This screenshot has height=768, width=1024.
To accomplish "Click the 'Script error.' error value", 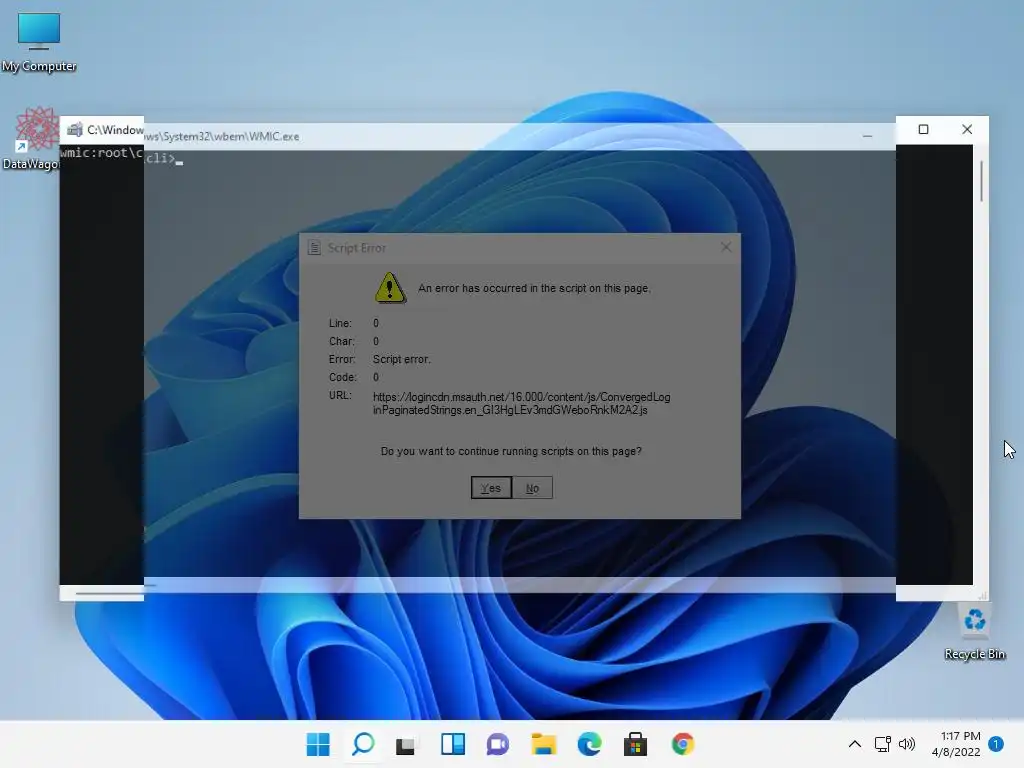I will (x=402, y=359).
